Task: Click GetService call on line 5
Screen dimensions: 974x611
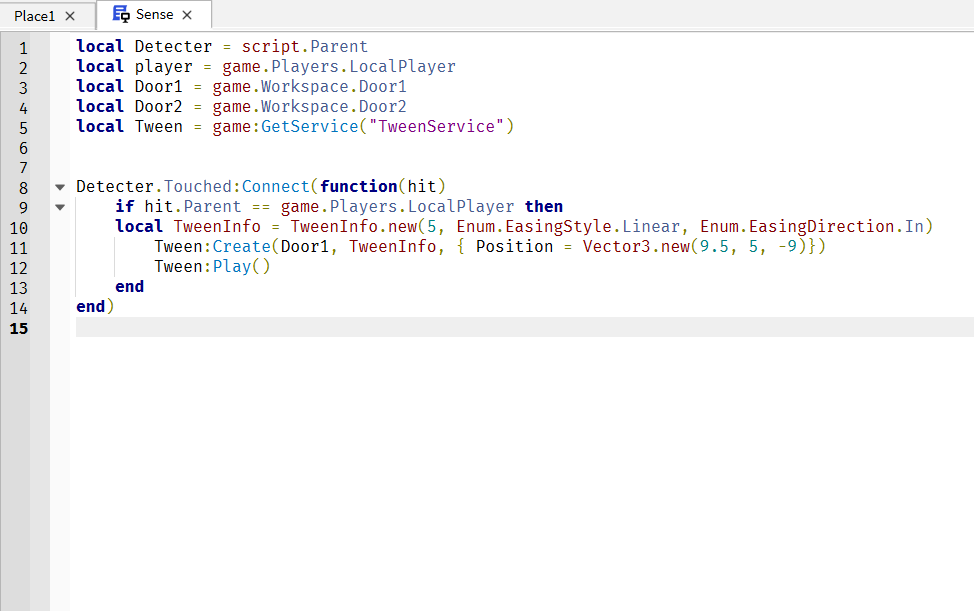Action: click(x=309, y=126)
